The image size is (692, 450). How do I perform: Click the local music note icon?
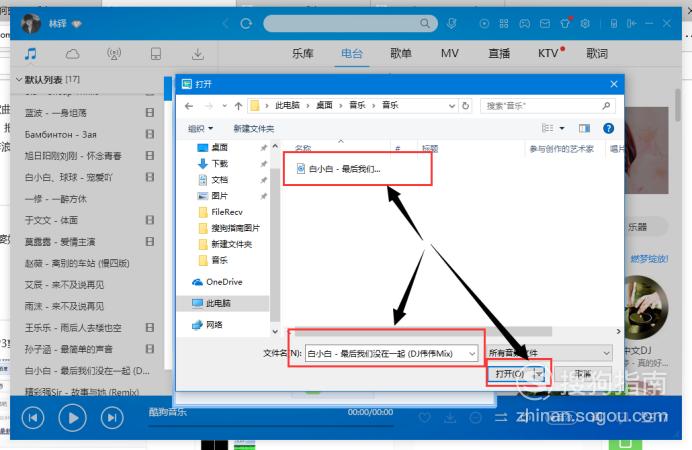click(30, 54)
